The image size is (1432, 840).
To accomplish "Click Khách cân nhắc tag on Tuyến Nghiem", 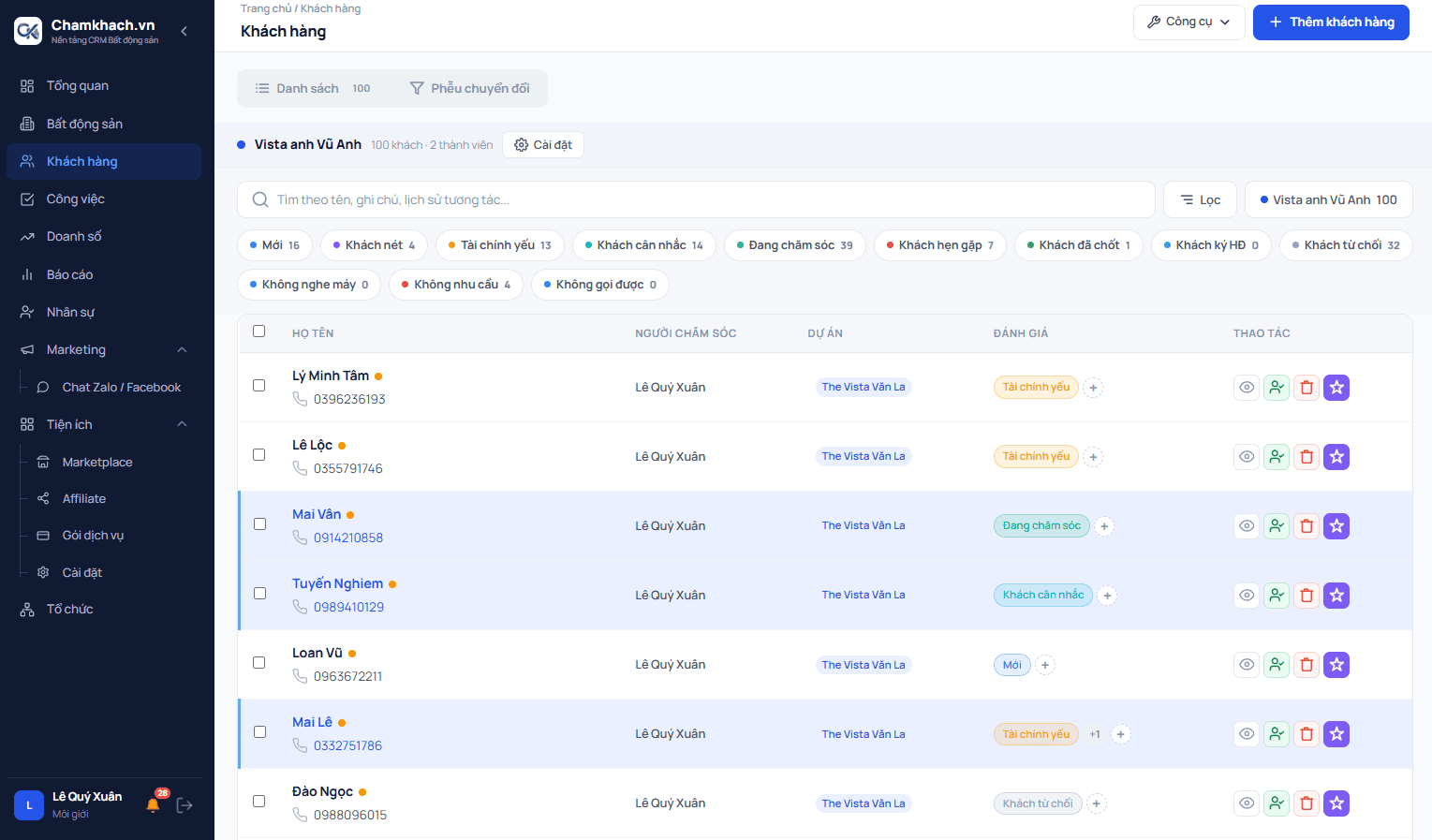I will (1043, 596).
